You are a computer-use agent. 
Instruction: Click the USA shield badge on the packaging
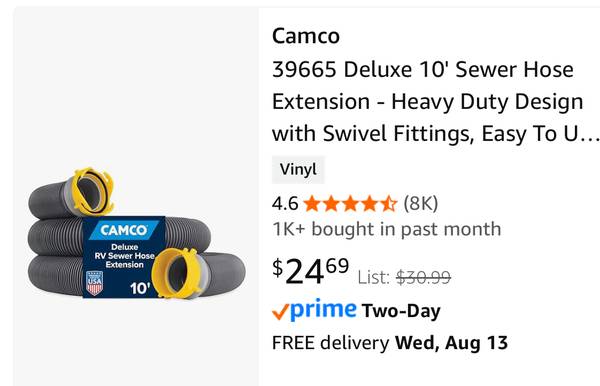coord(95,283)
